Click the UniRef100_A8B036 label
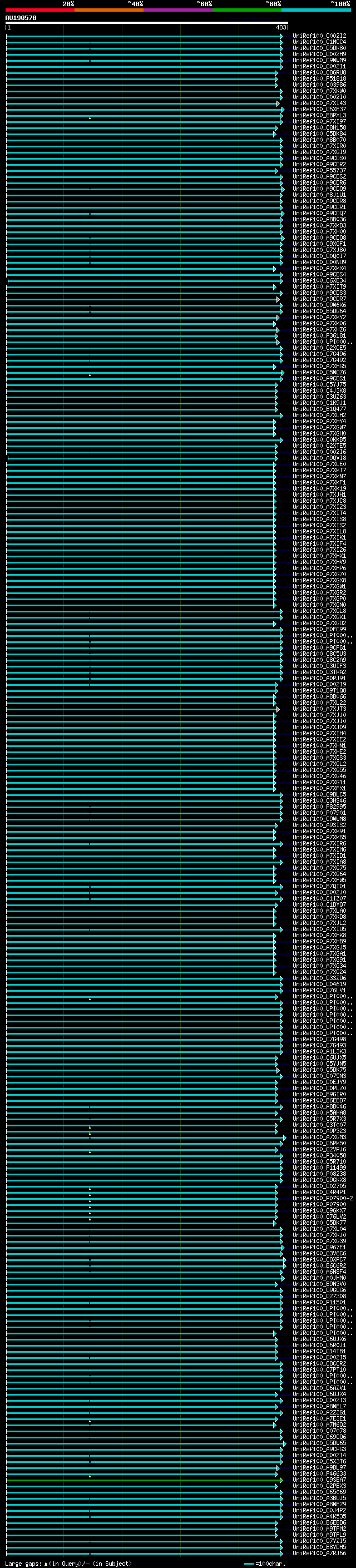 pos(319,220)
